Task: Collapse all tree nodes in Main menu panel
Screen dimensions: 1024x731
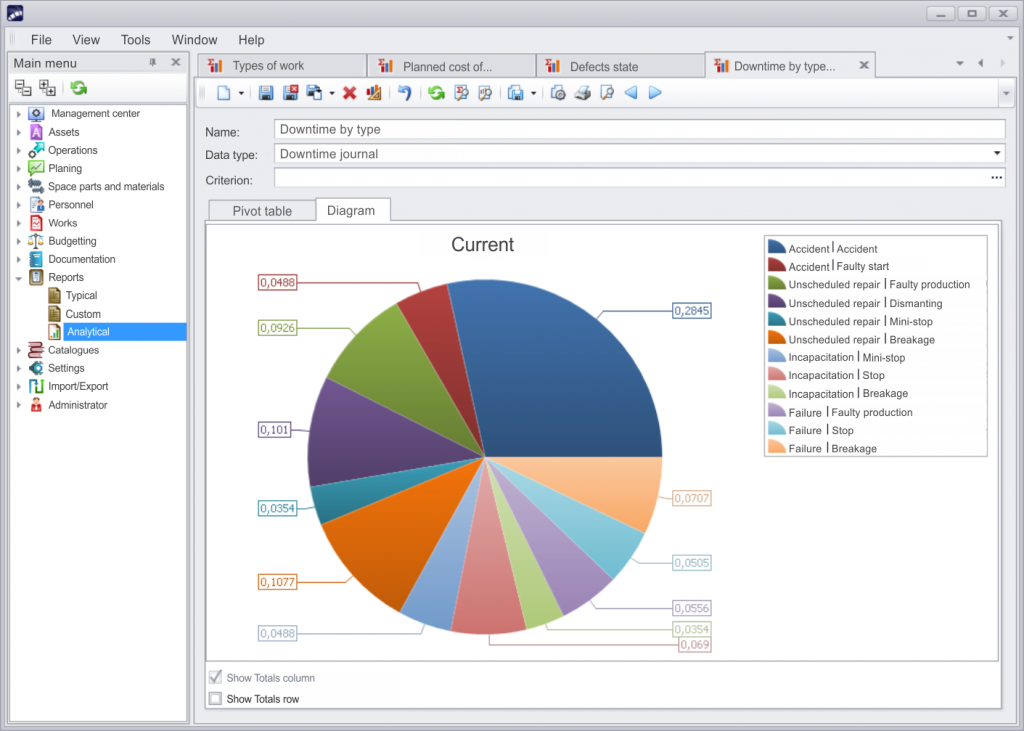Action: click(x=23, y=89)
